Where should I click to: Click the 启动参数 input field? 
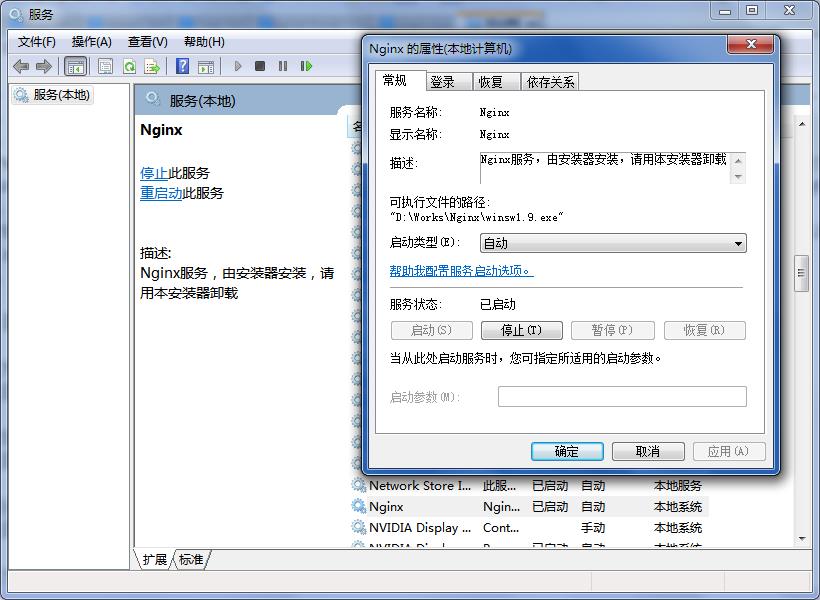(x=622, y=397)
